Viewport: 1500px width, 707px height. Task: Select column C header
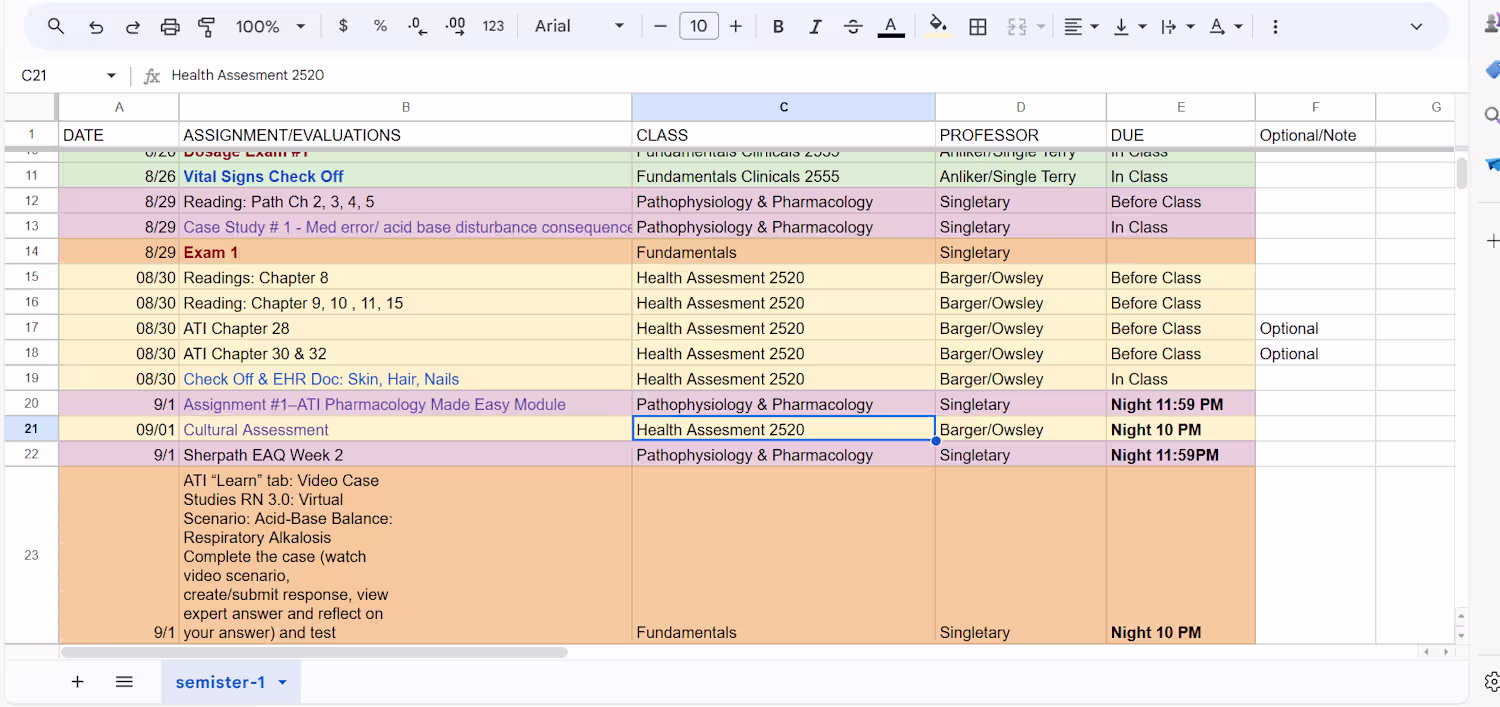point(783,107)
